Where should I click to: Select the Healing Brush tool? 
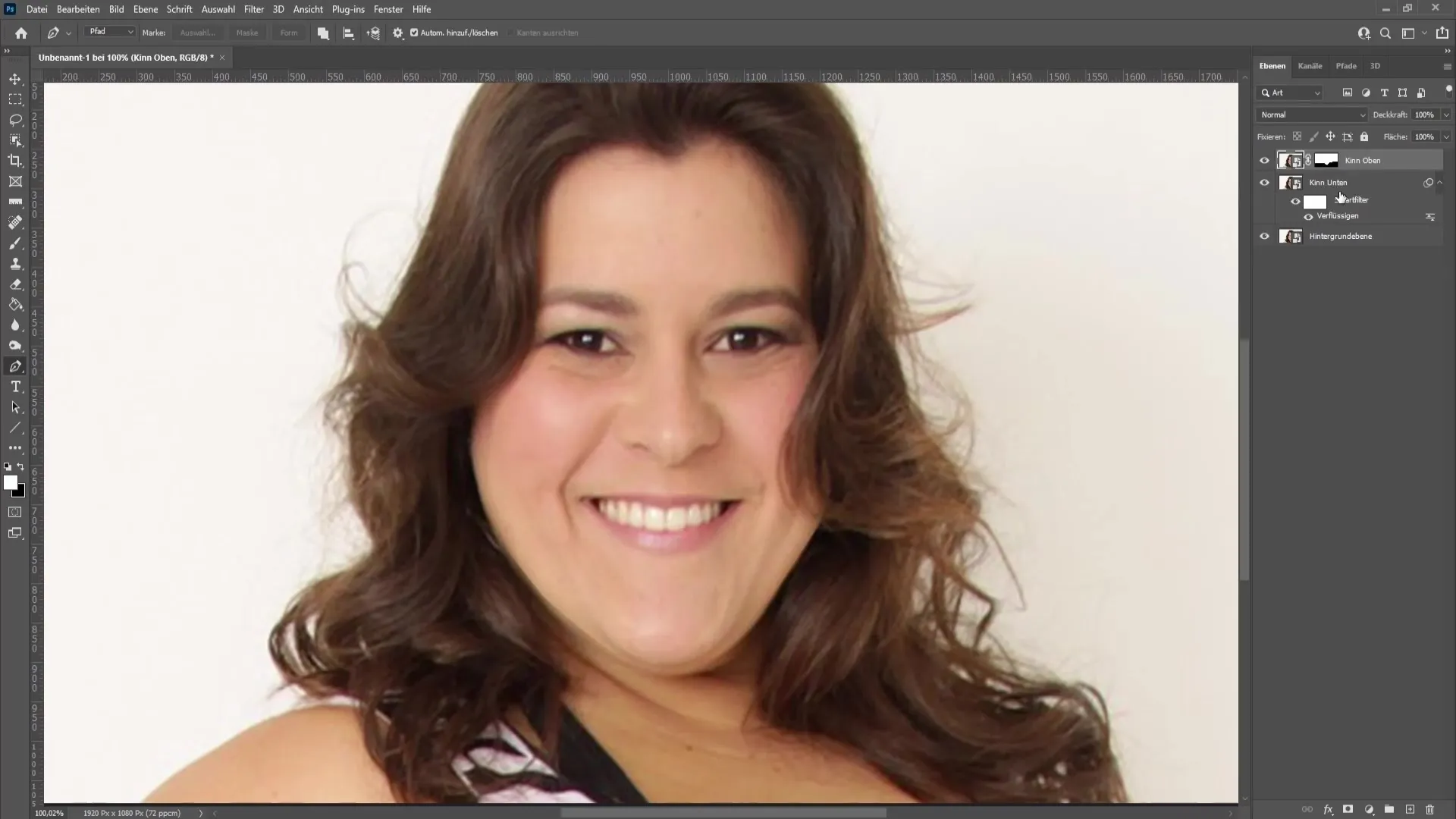coord(15,222)
